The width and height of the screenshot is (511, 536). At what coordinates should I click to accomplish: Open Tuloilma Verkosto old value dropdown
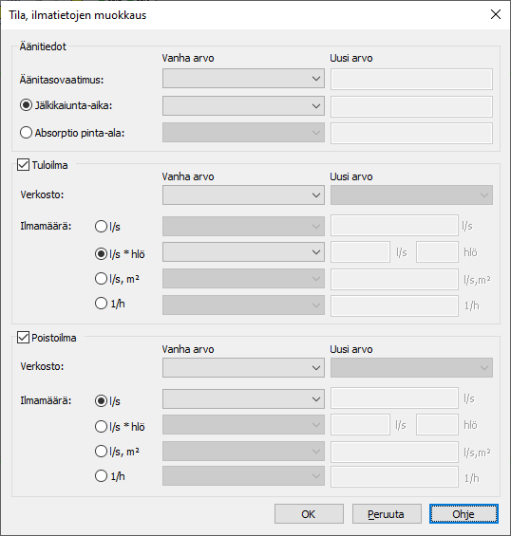pyautogui.click(x=243, y=195)
